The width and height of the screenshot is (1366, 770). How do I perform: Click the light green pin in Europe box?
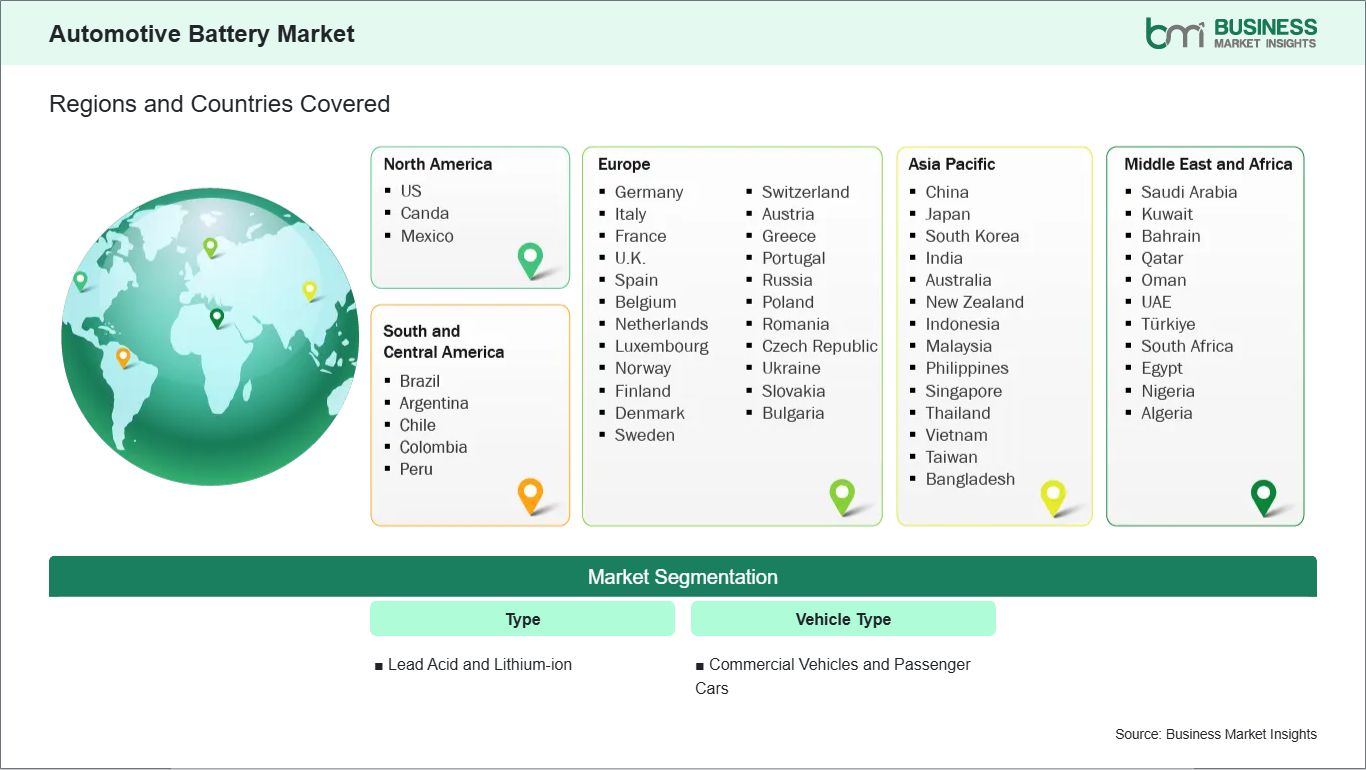click(842, 494)
